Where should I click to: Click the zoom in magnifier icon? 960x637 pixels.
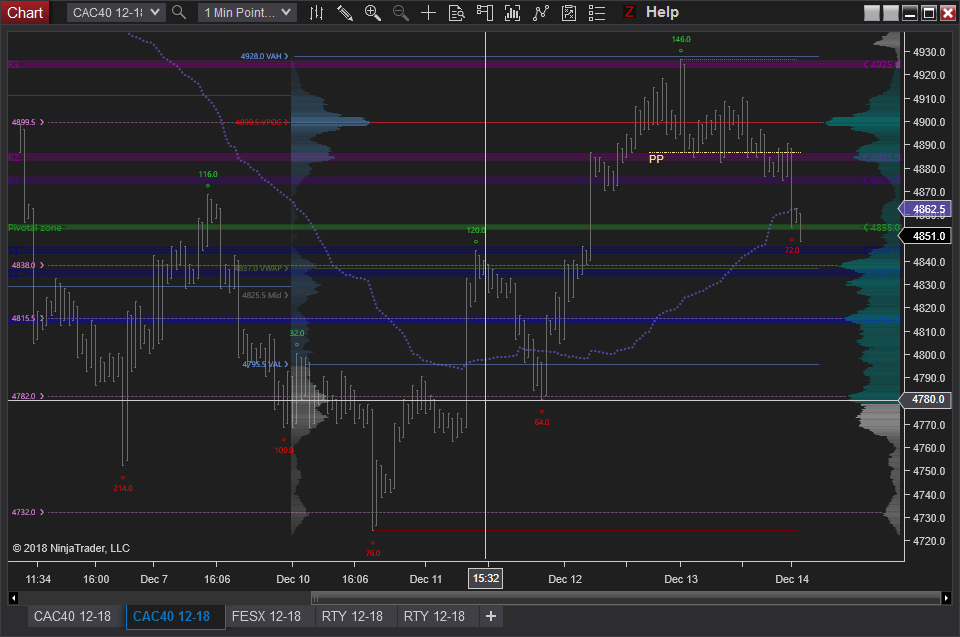tap(372, 12)
